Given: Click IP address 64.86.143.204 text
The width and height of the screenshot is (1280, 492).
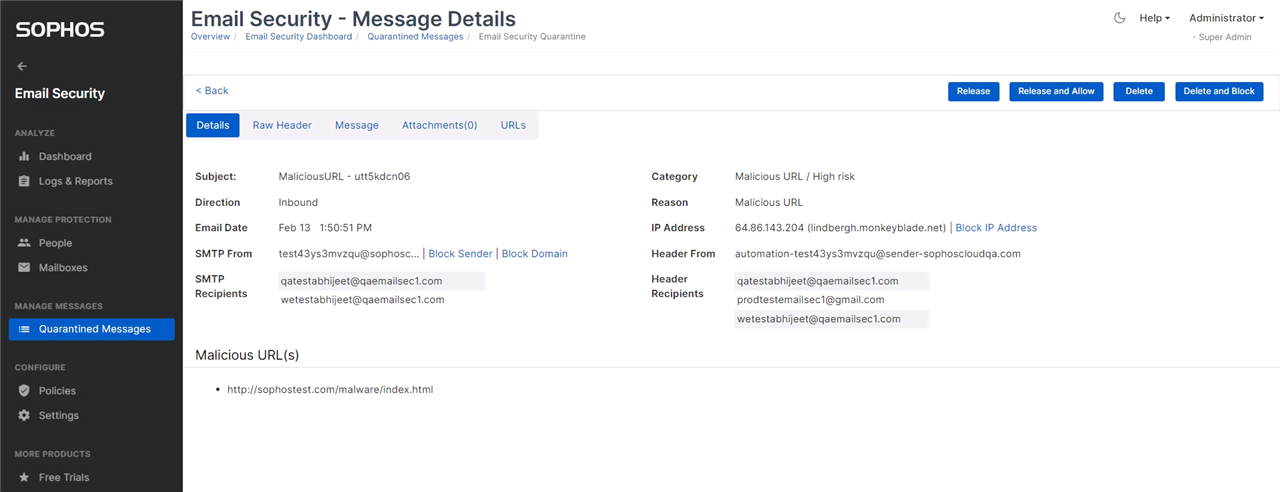Looking at the screenshot, I should coord(769,228).
